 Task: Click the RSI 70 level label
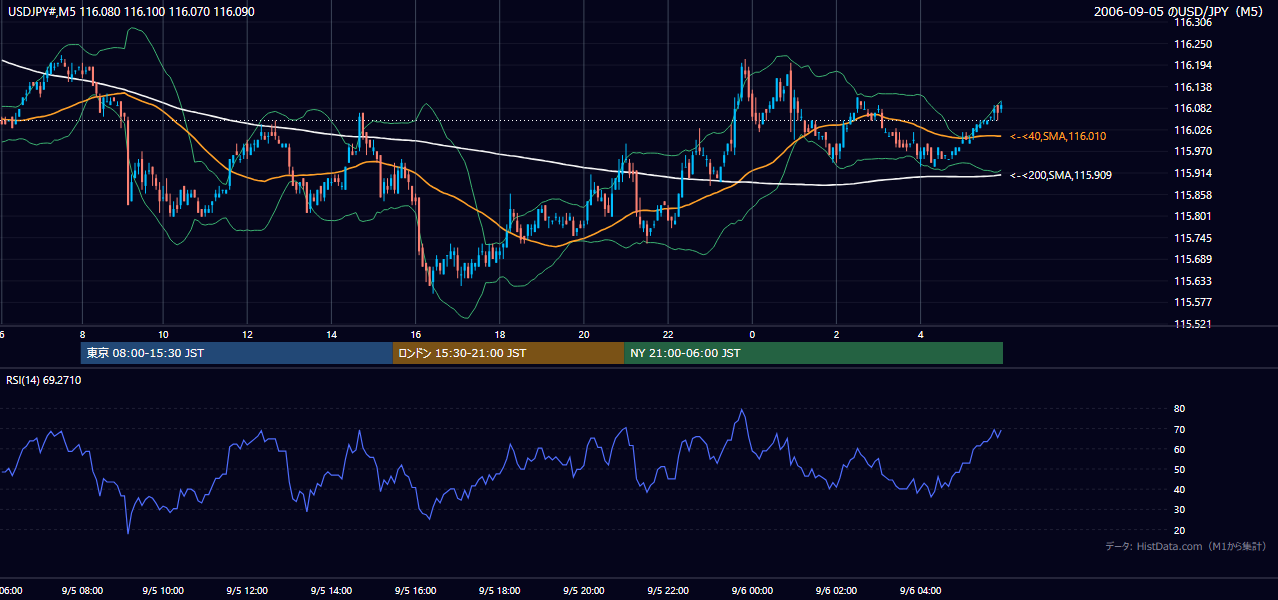(x=1179, y=429)
